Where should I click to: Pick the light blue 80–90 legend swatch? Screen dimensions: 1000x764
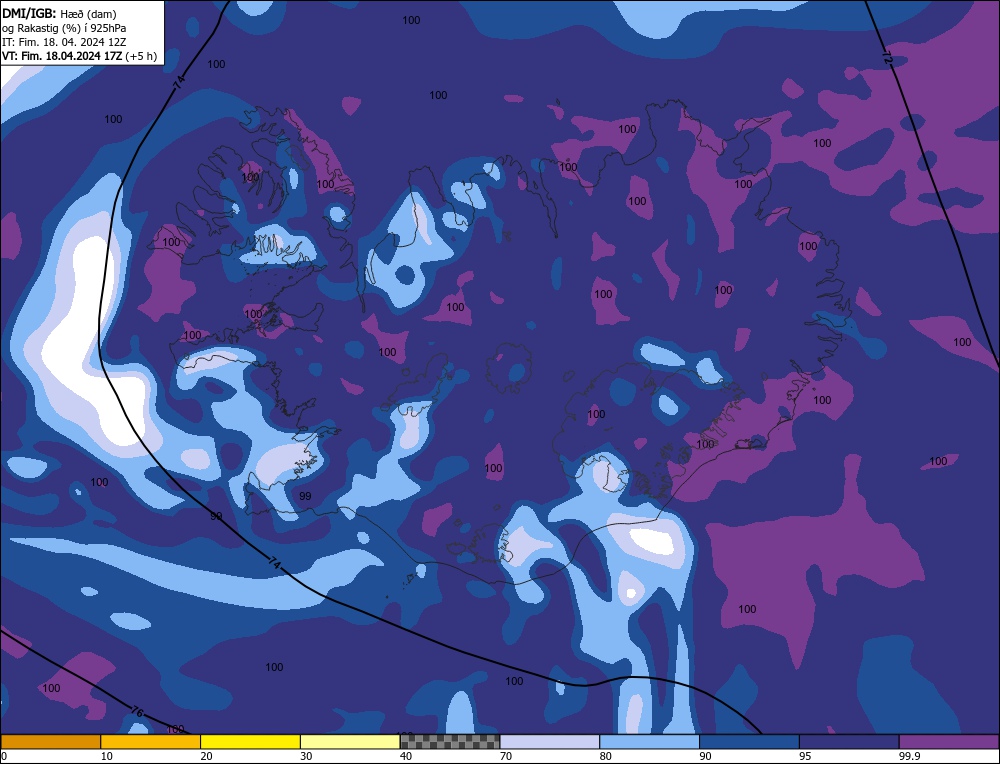pyautogui.click(x=649, y=741)
